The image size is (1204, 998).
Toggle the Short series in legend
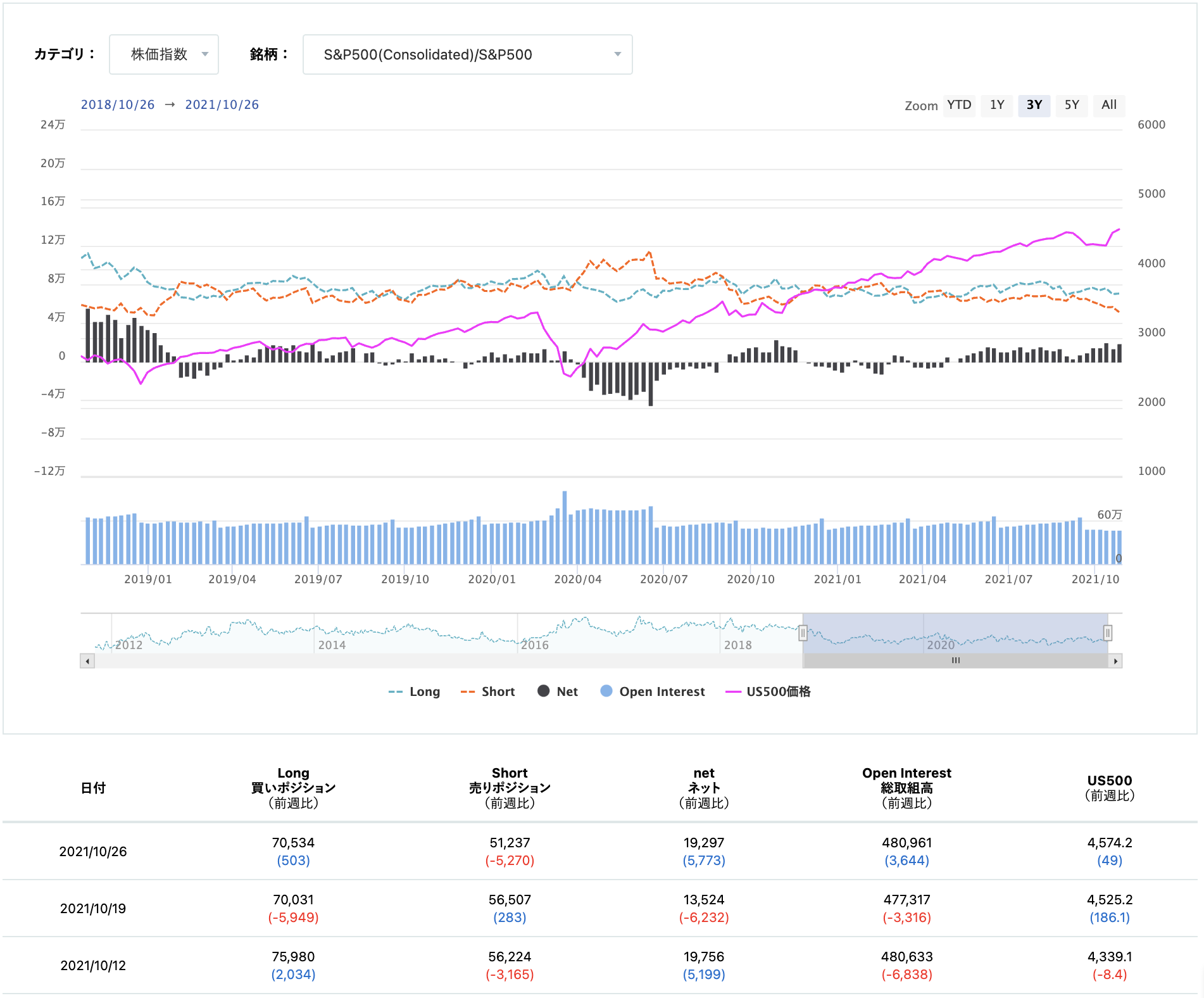point(487,692)
